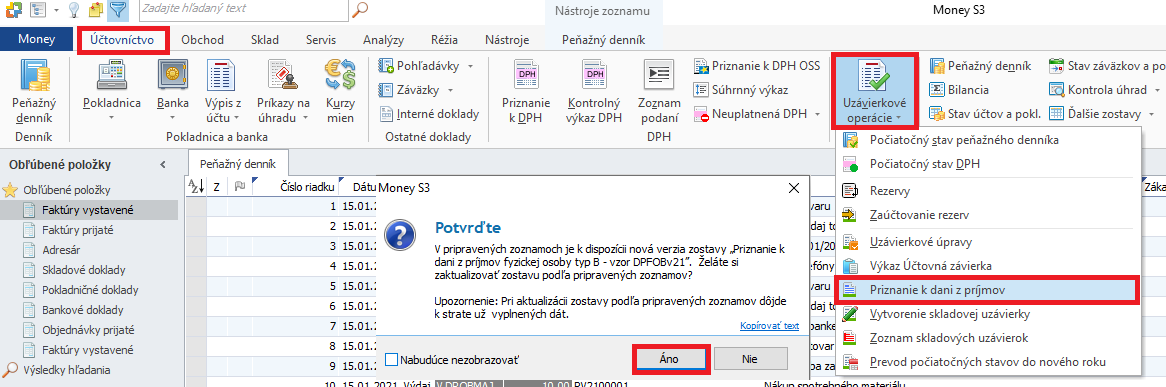Switch to the Účtovníctvo ribbon tab
The height and width of the screenshot is (387, 1166).
click(x=122, y=39)
